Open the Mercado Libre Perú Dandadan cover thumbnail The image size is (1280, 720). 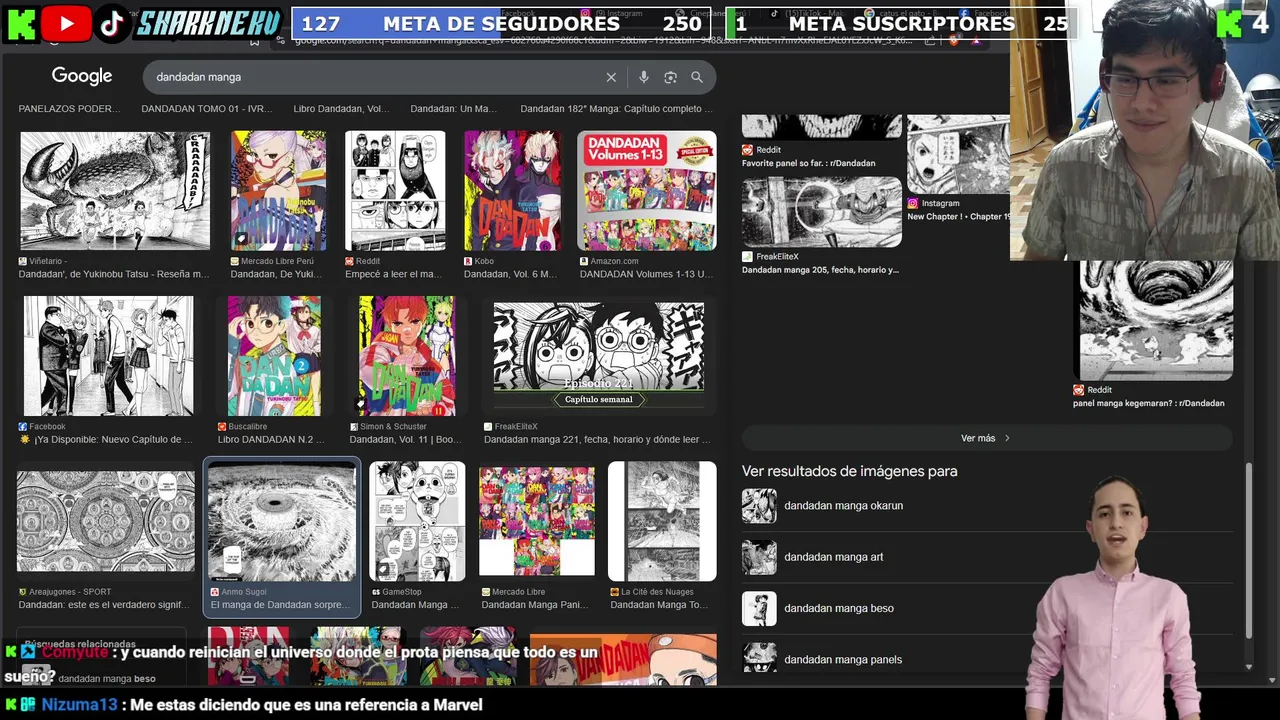pyautogui.click(x=278, y=190)
